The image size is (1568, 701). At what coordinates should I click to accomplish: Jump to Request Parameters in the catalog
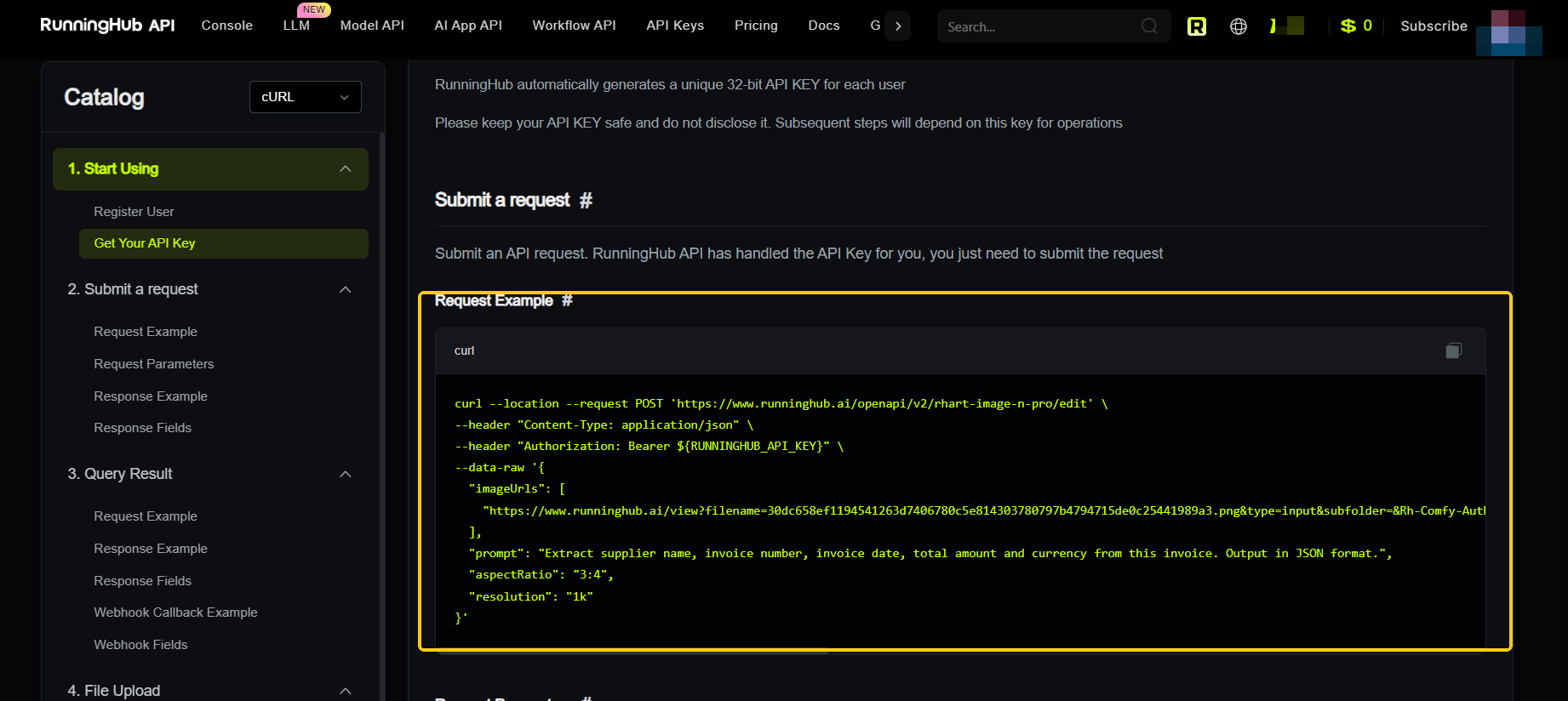[154, 364]
